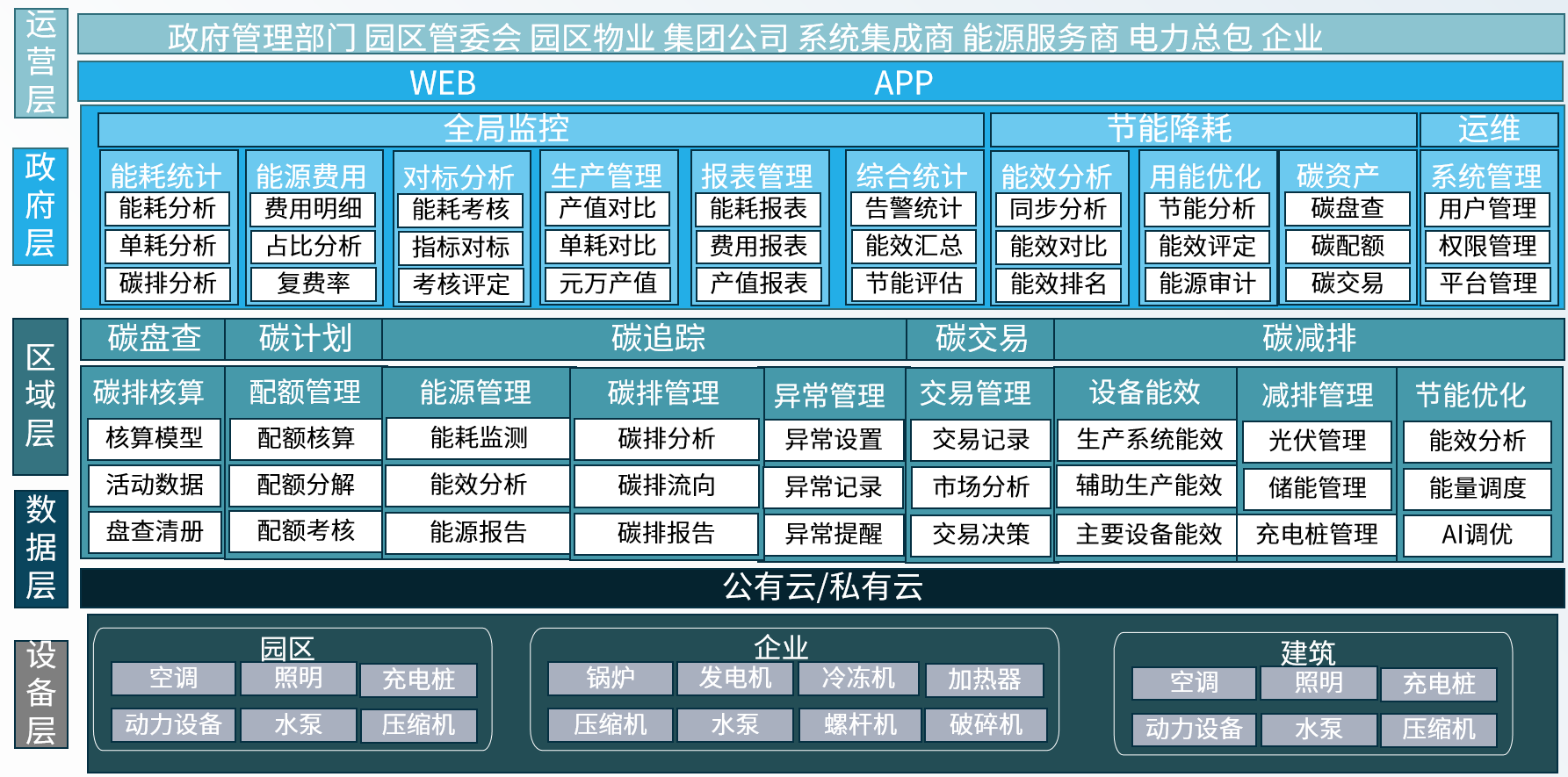Click the 能耗报表 box
The image size is (1568, 777).
[x=758, y=209]
